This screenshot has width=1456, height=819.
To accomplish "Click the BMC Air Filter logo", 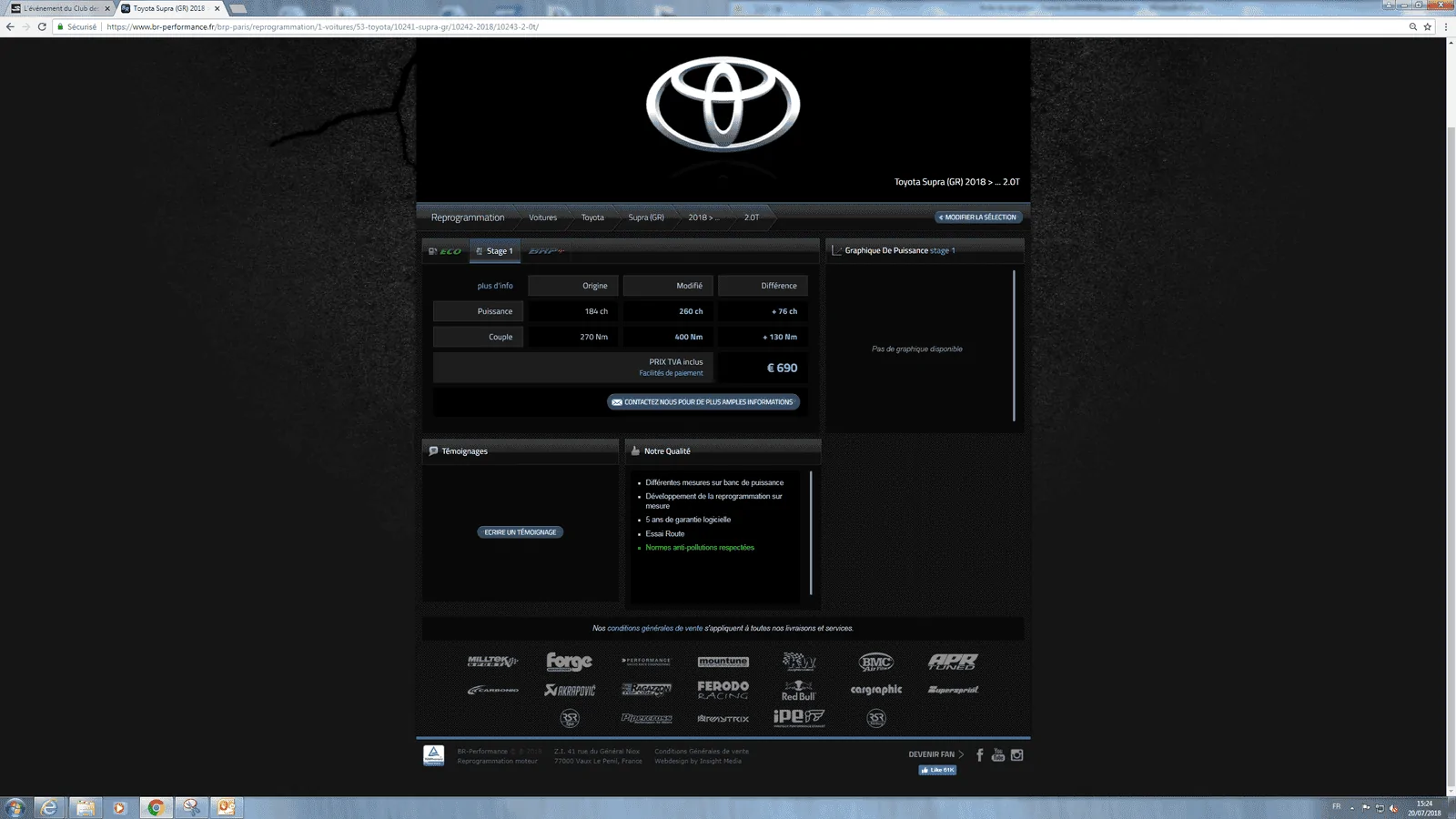I will pyautogui.click(x=876, y=662).
